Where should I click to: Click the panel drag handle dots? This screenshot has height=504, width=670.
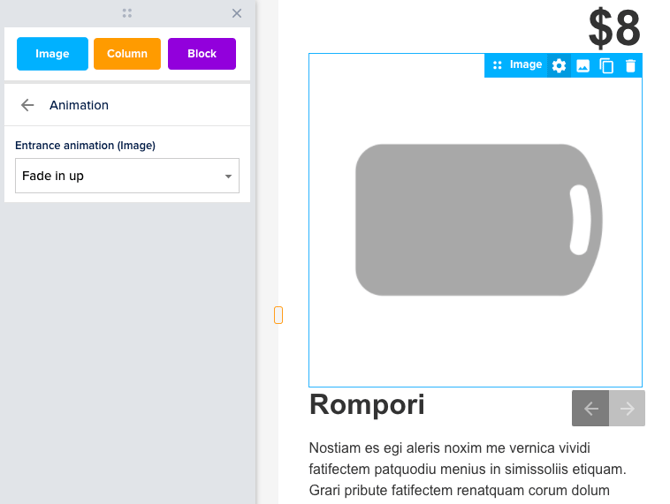click(127, 13)
